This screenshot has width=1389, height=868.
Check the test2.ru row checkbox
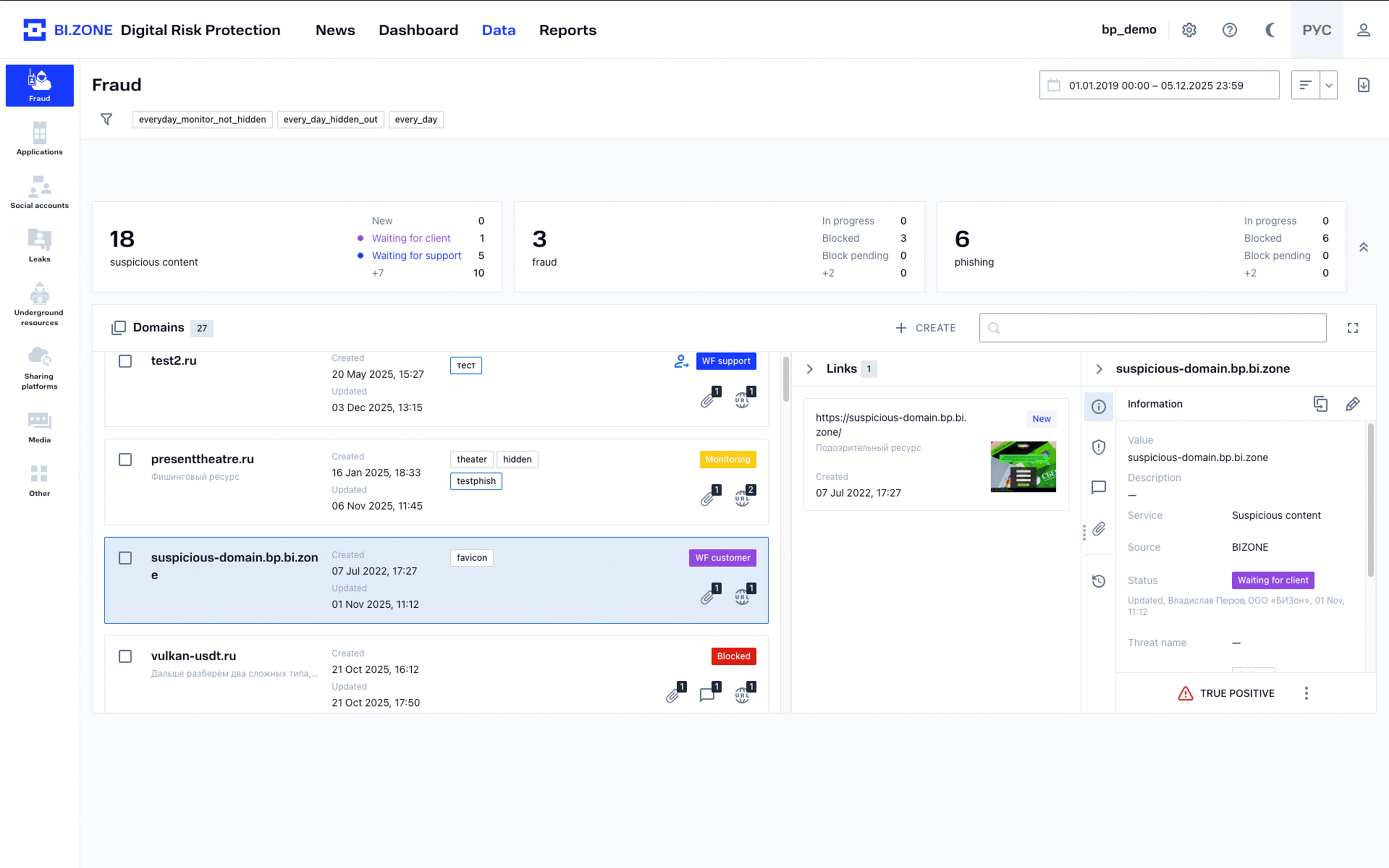pos(125,361)
